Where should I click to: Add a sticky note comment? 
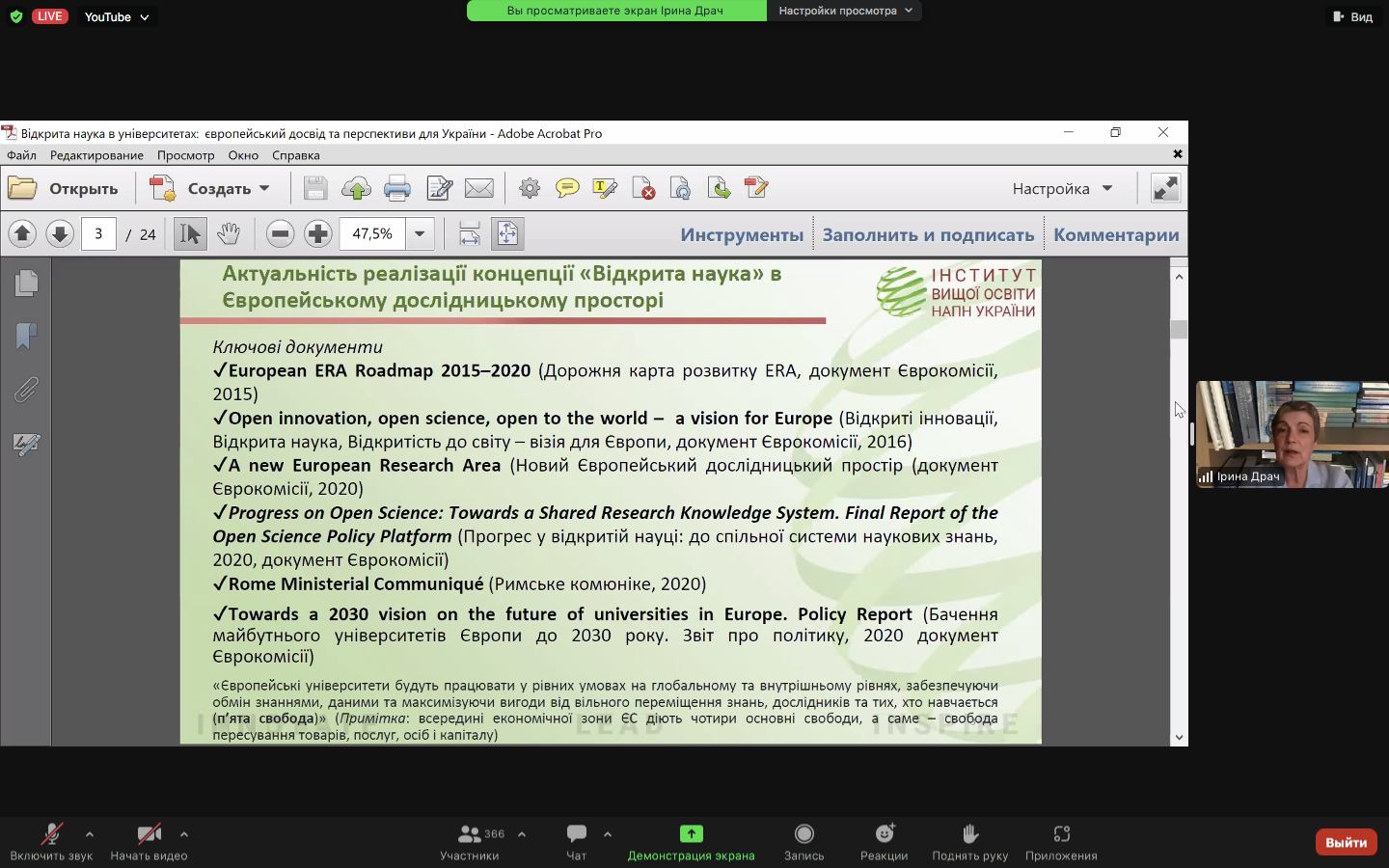[x=567, y=188]
